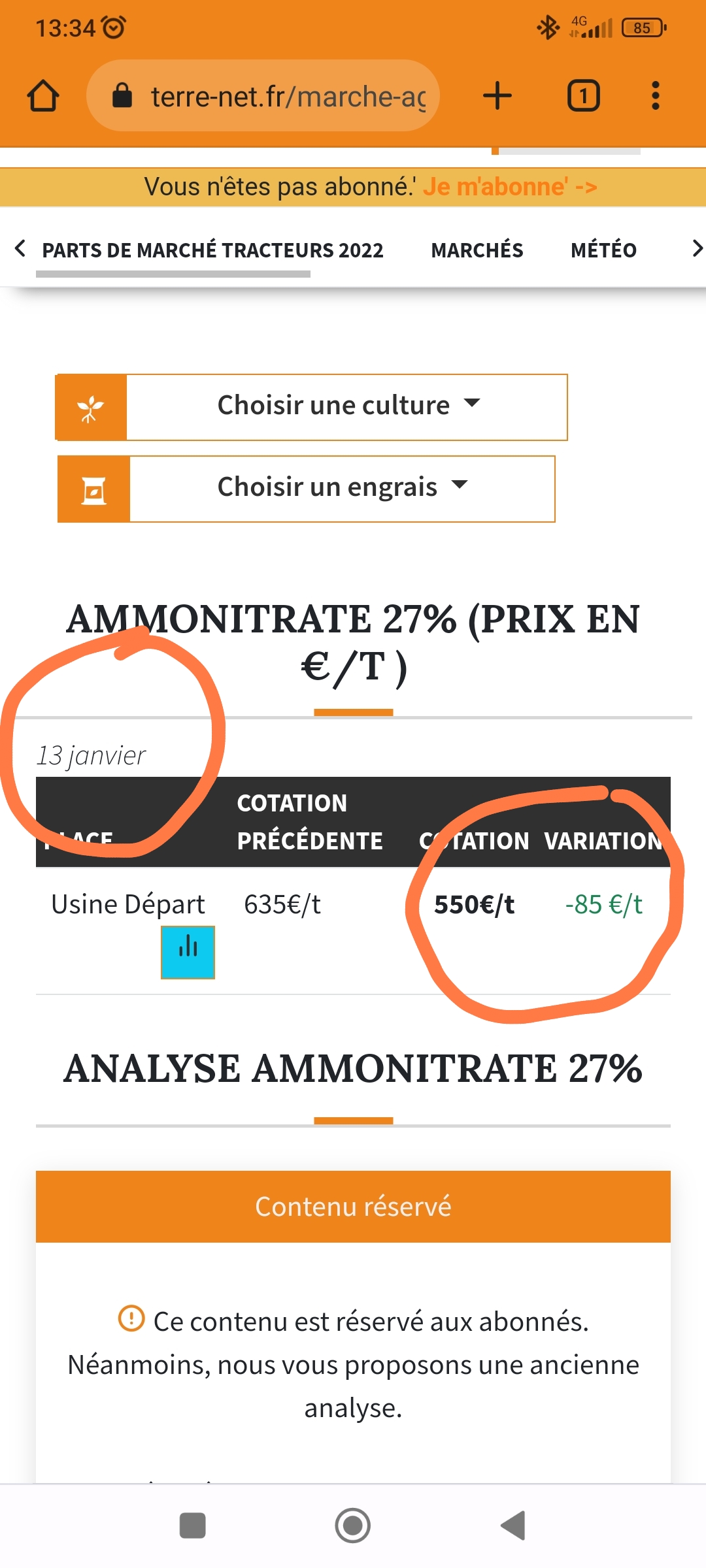
Task: Switch to the Marchés tab
Action: tap(477, 250)
